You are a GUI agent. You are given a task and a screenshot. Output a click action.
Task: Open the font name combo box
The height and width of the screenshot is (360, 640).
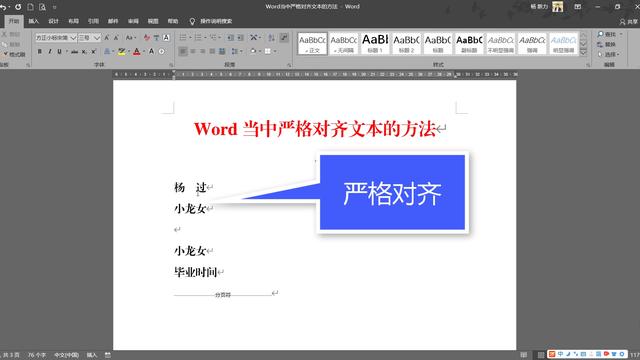tap(56, 38)
